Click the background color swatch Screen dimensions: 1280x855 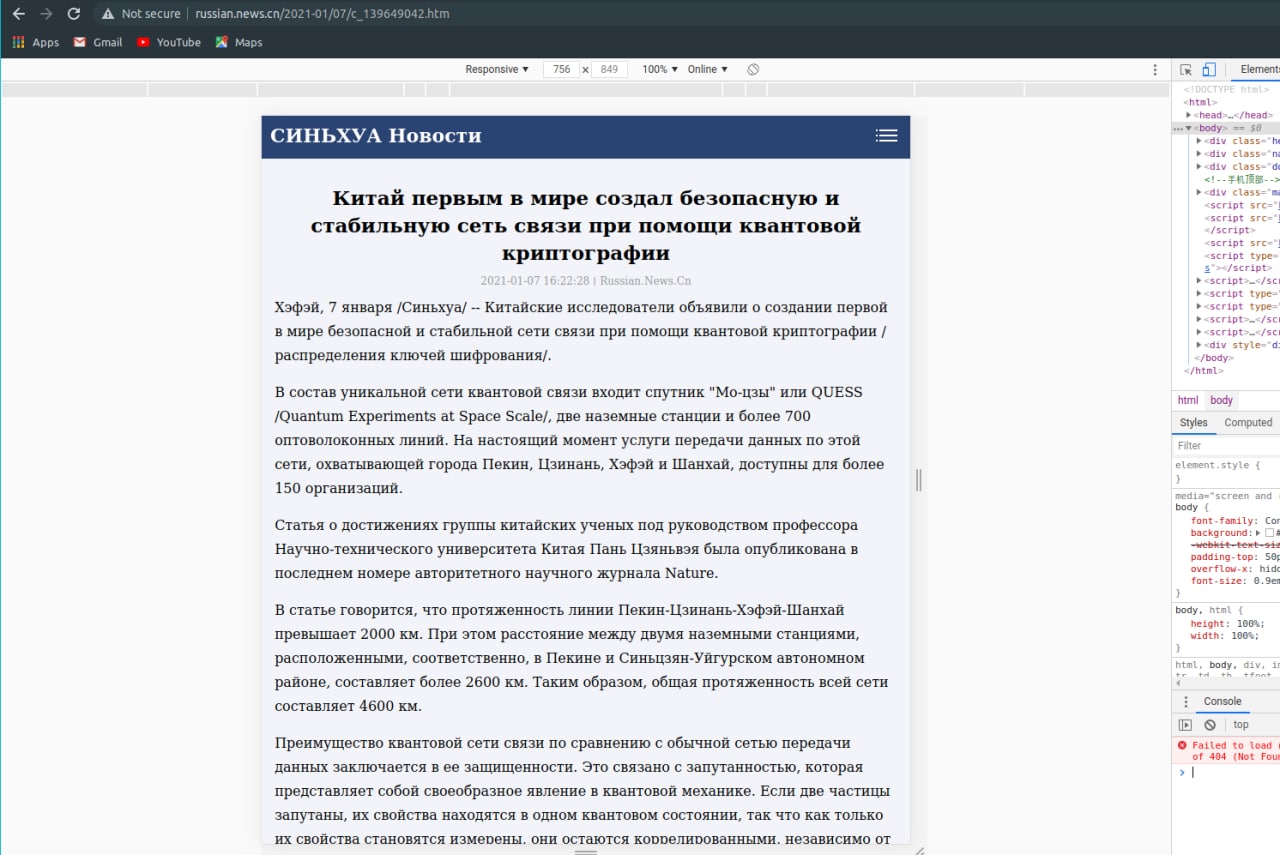click(x=1270, y=533)
